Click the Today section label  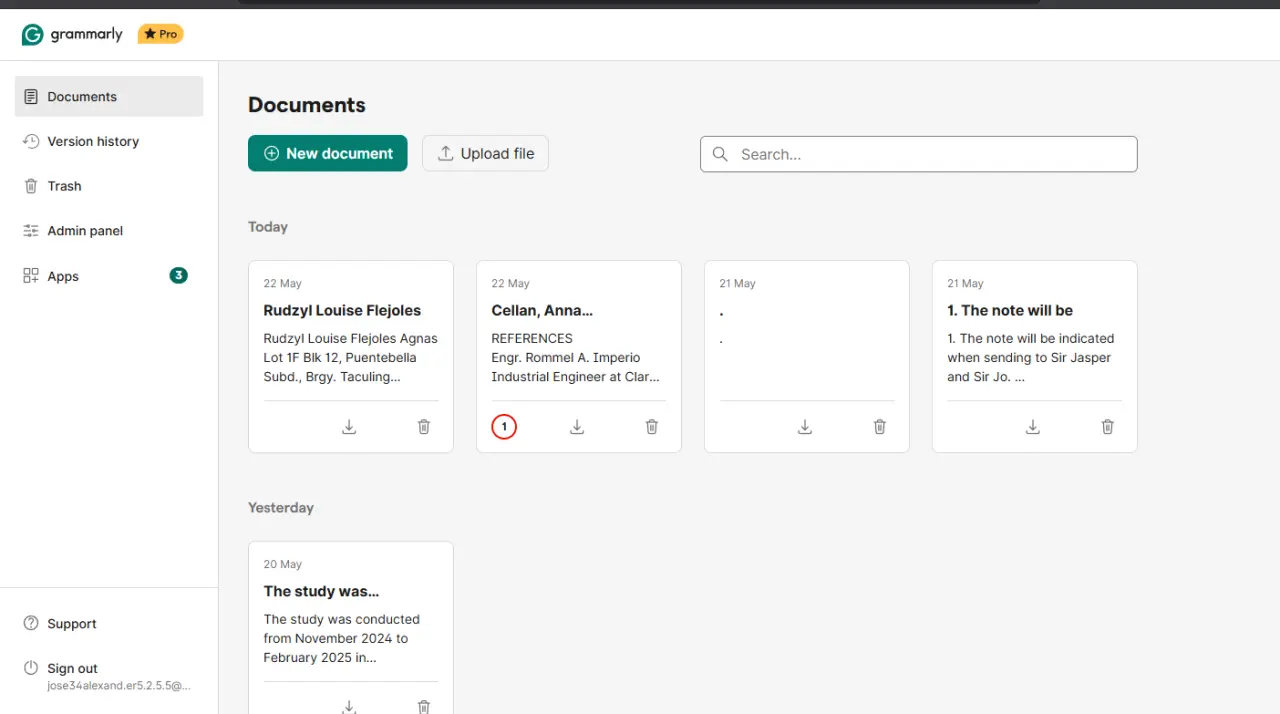268,227
